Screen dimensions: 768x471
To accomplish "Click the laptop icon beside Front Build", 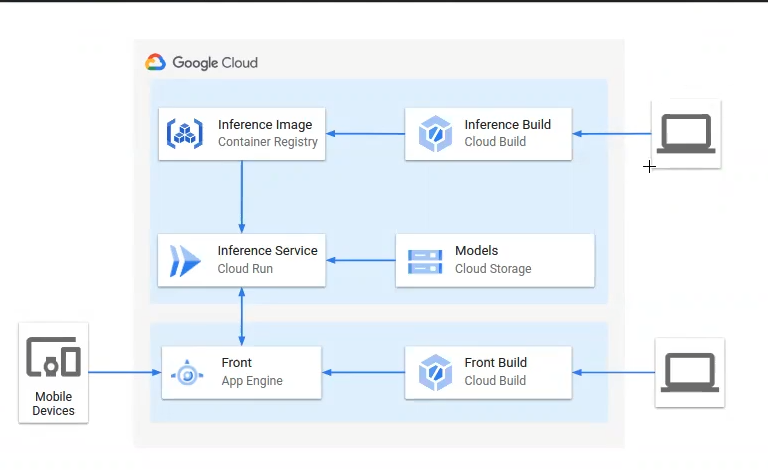I will pyautogui.click(x=690, y=373).
